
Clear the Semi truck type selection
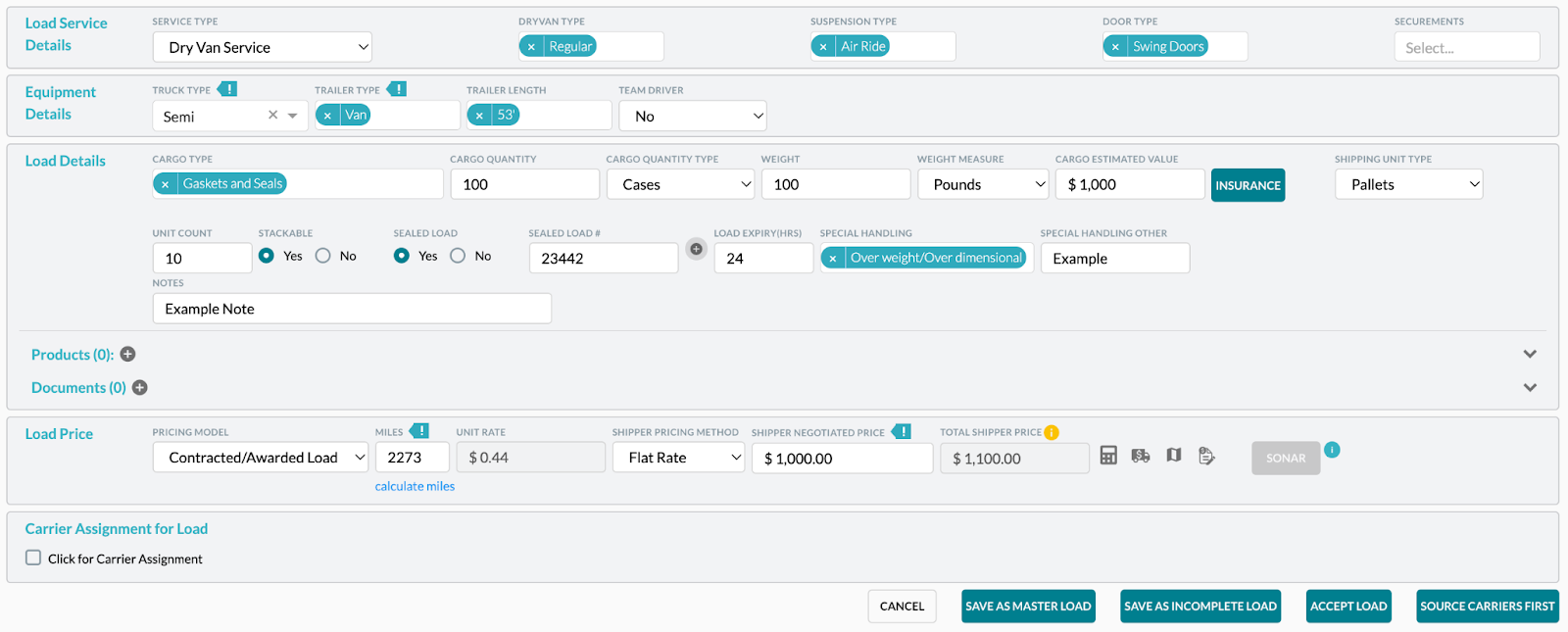coord(272,115)
